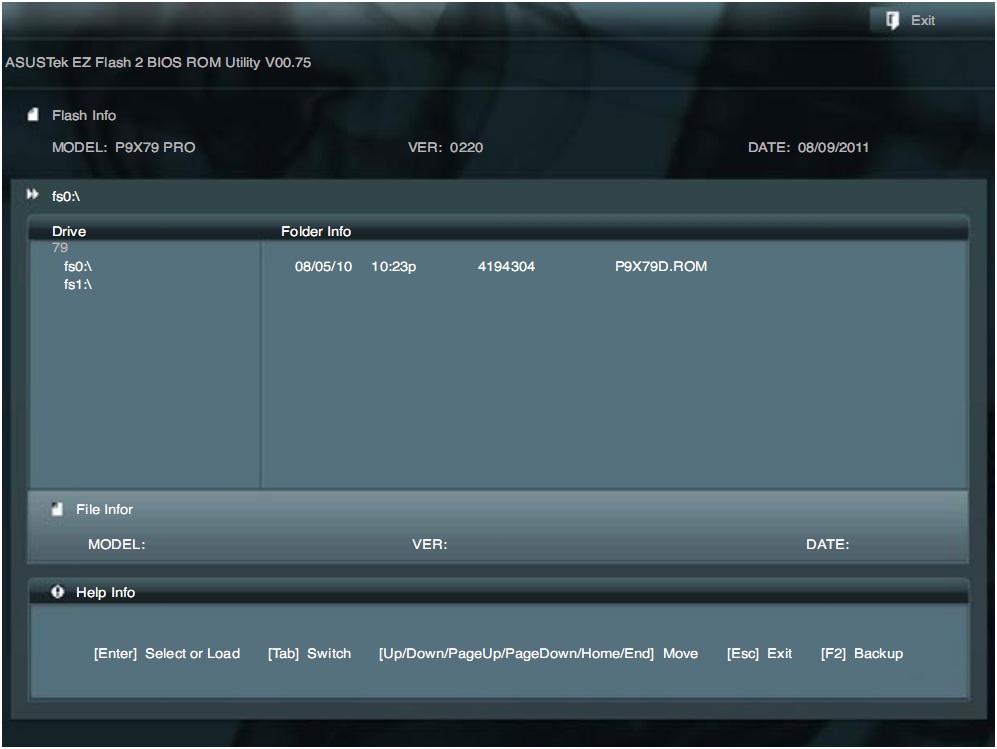Click the Help Info exclamation icon

(x=58, y=591)
